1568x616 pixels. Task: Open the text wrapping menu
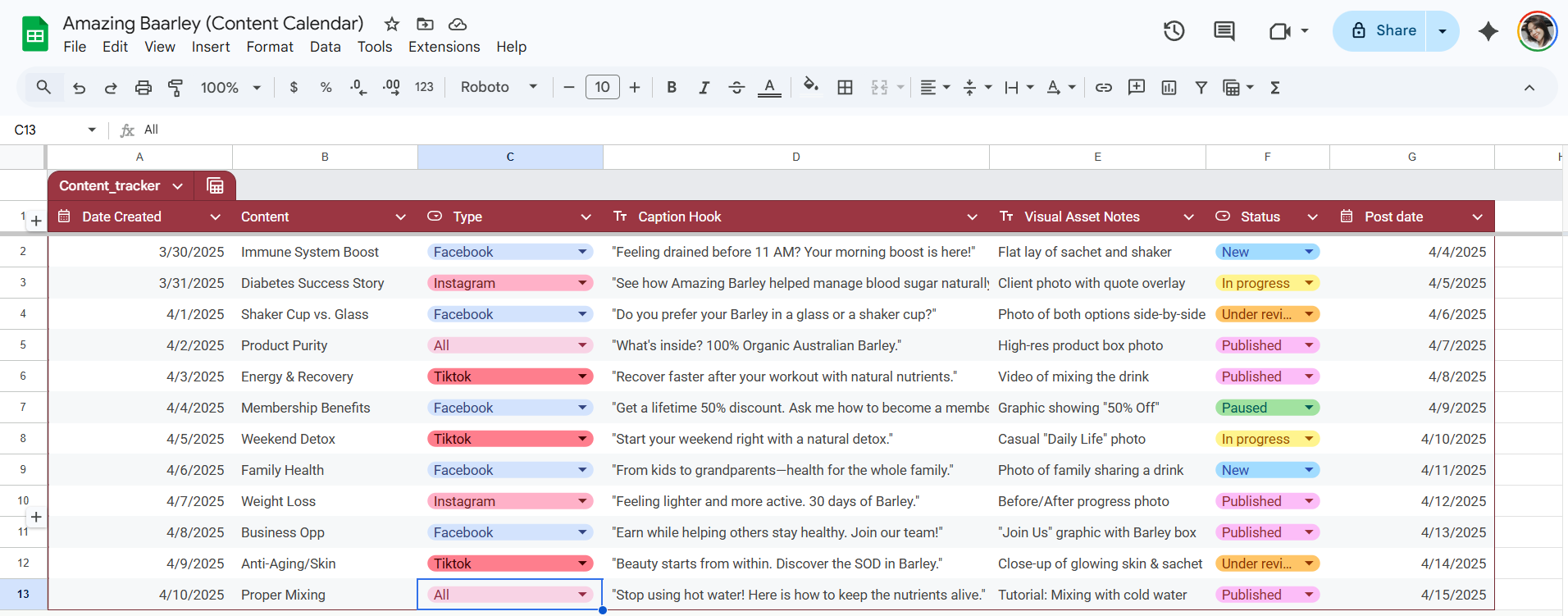click(x=1019, y=87)
